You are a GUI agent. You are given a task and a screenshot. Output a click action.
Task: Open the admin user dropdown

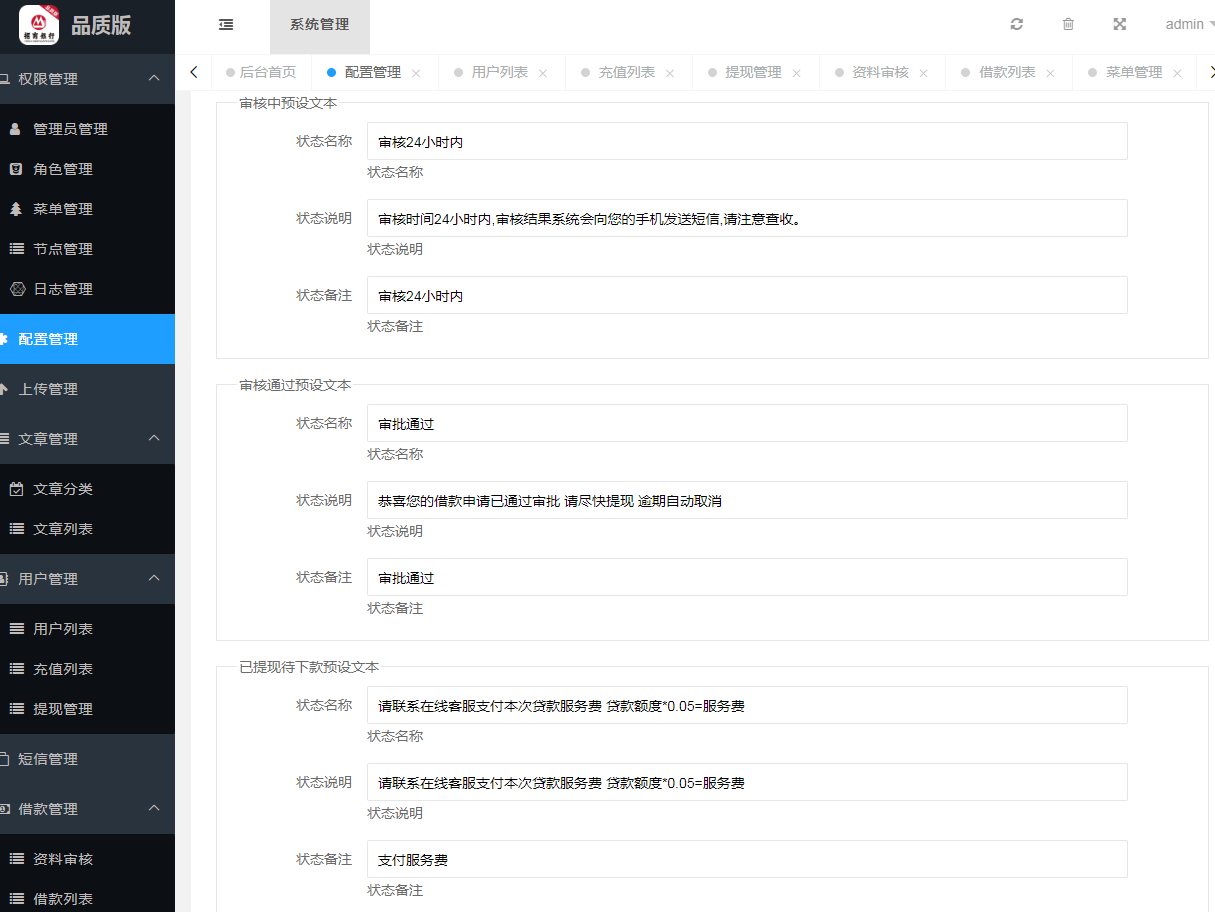click(1189, 24)
